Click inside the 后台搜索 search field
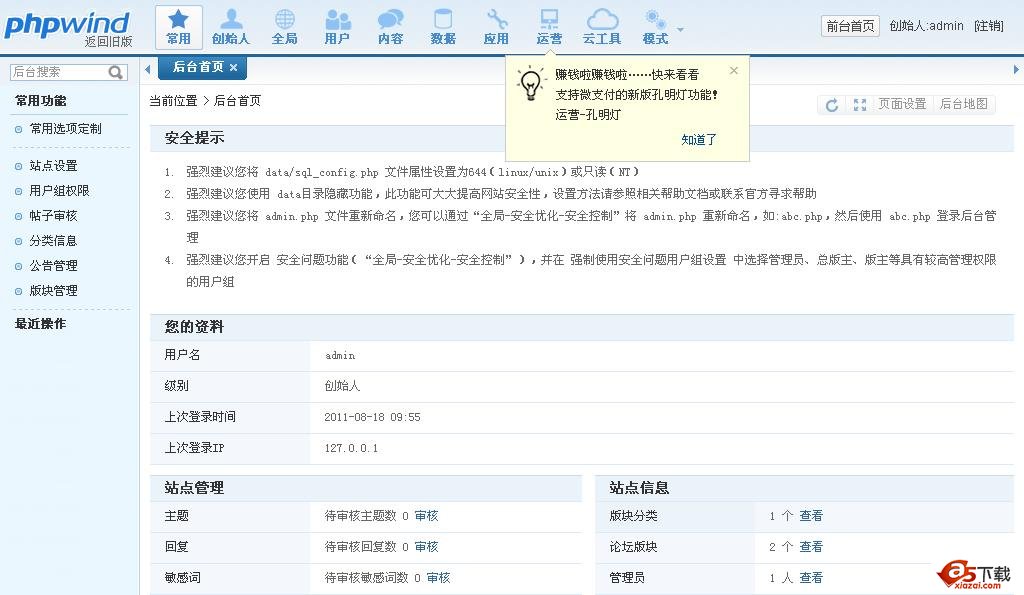 click(x=60, y=71)
